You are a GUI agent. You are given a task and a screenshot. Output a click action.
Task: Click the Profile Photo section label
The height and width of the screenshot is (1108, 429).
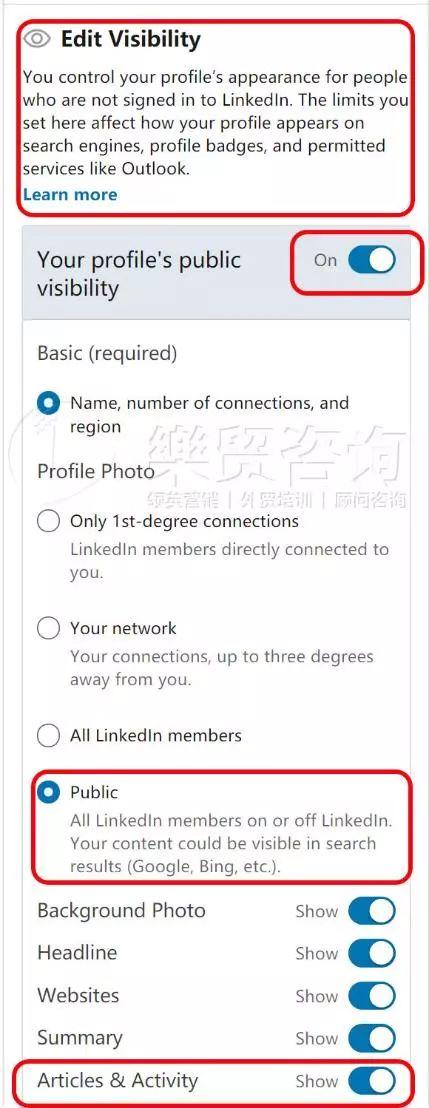tap(95, 471)
